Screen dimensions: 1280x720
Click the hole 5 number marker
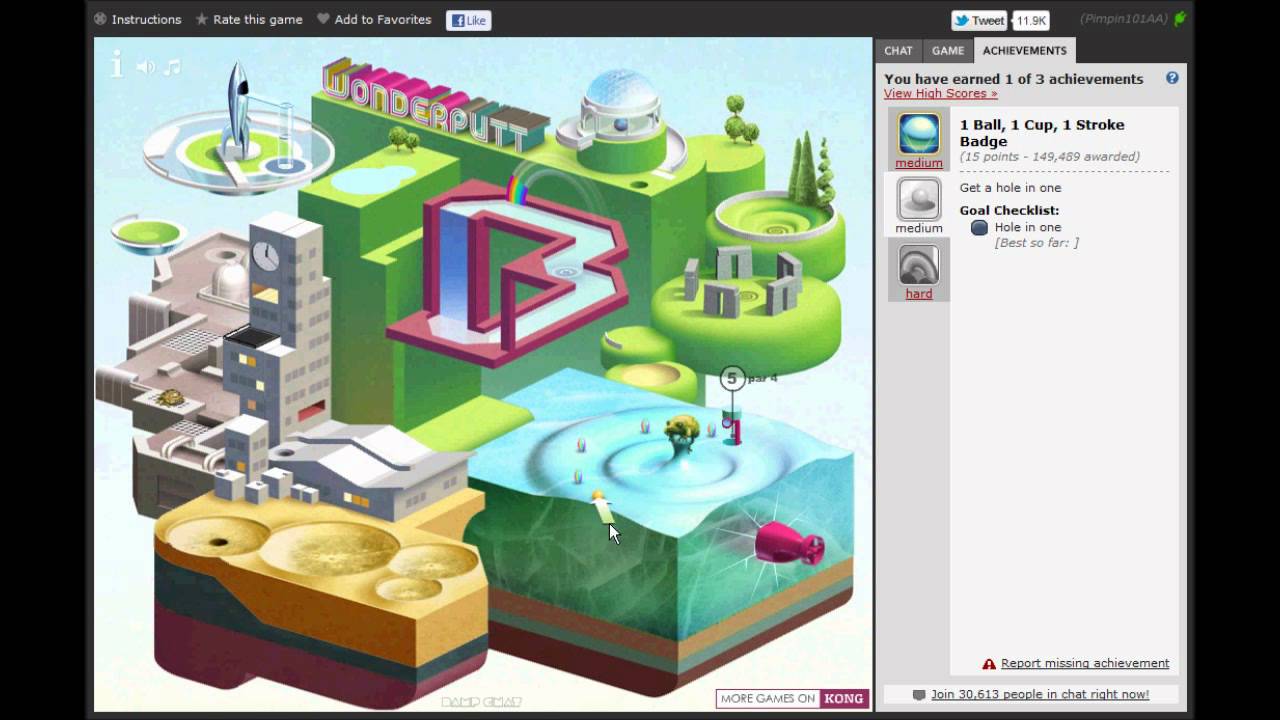(x=732, y=378)
